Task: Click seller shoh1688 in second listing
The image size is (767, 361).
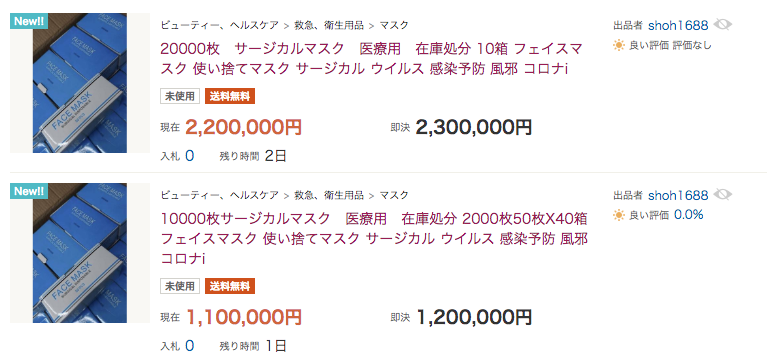Action: point(678,196)
